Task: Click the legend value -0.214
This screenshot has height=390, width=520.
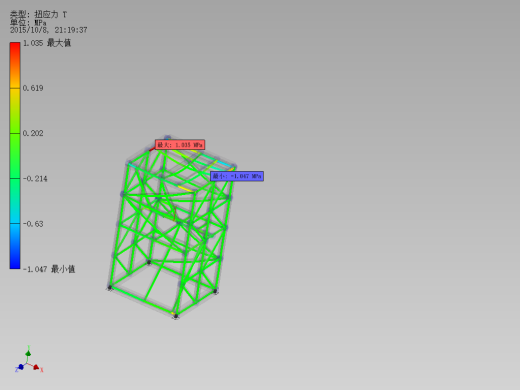Action: click(35, 179)
